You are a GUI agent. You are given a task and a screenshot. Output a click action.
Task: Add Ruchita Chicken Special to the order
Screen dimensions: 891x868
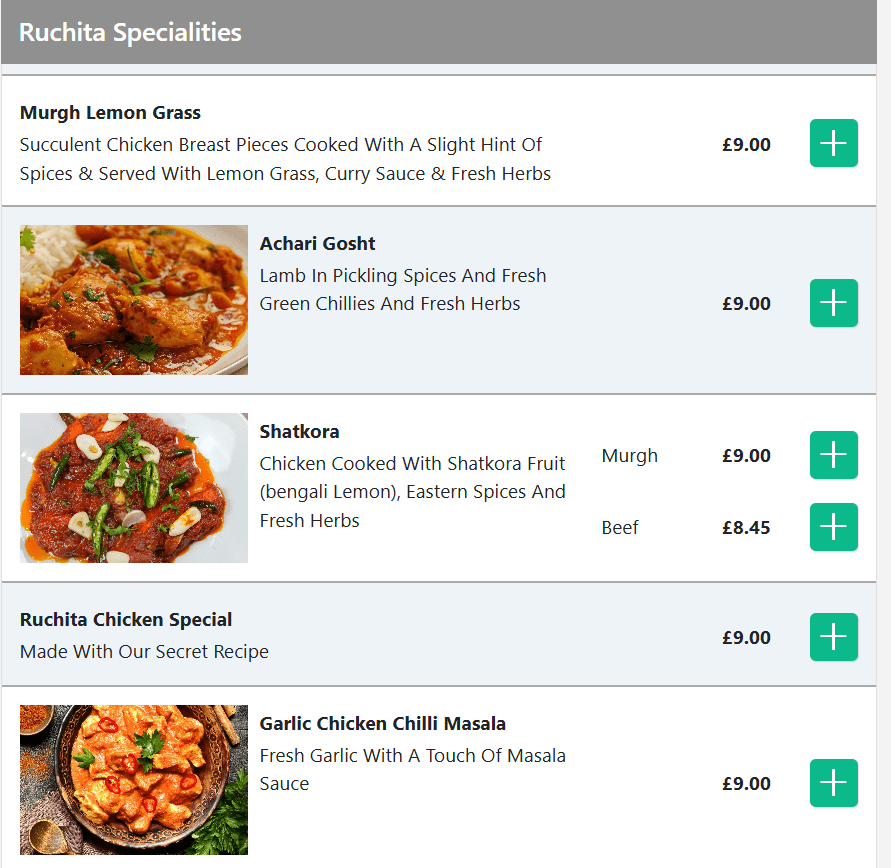coord(833,637)
